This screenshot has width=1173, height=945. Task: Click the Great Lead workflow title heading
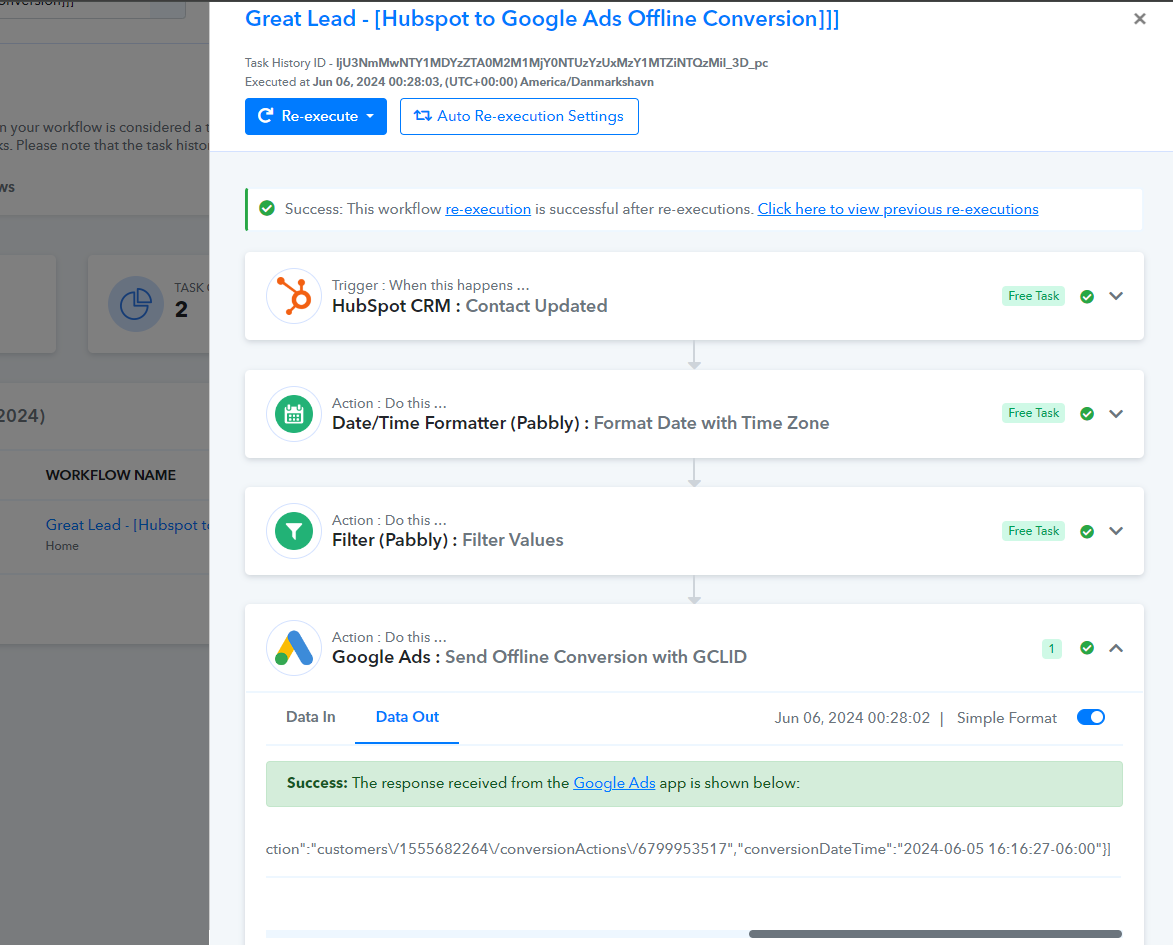point(542,19)
